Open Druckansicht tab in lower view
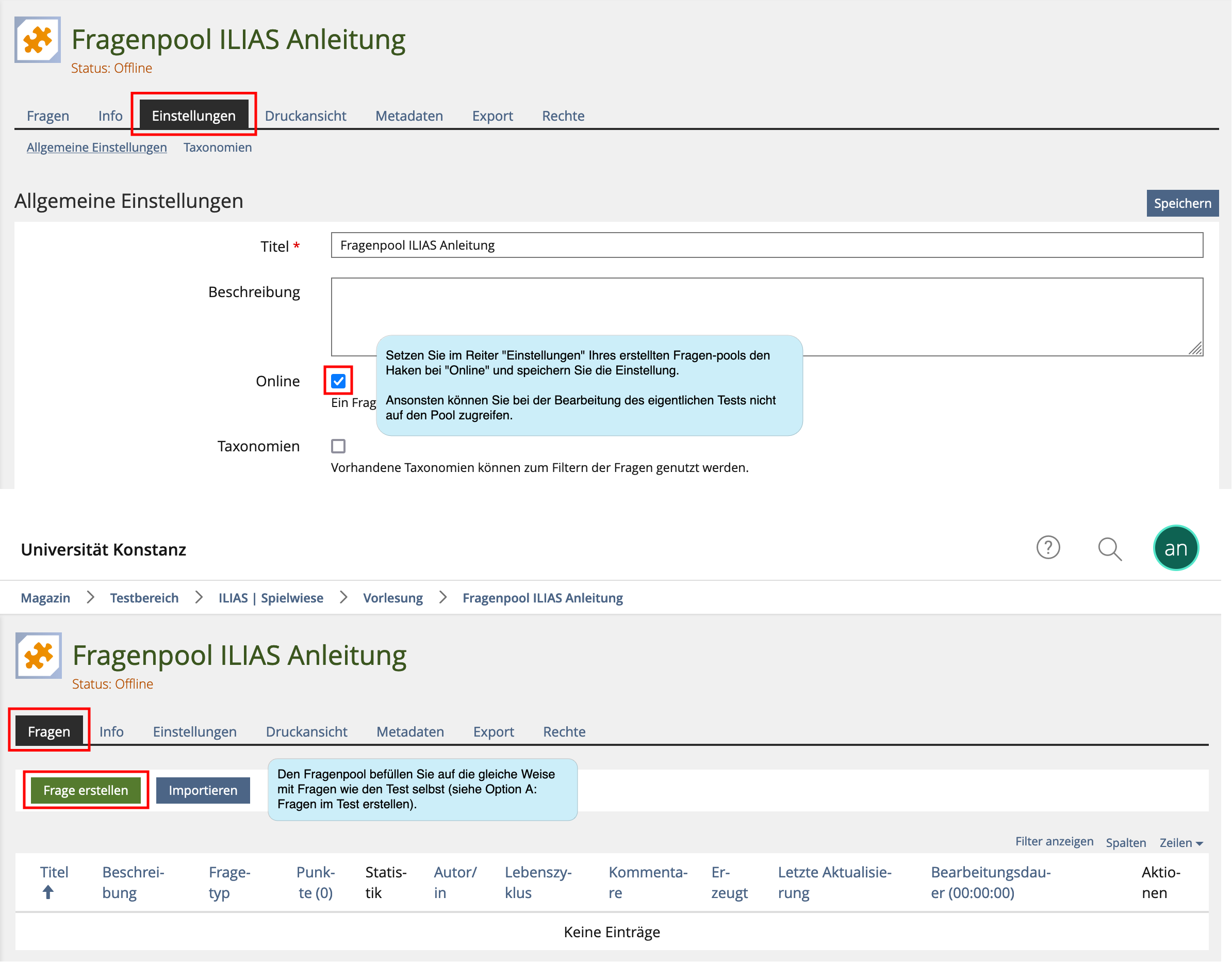 click(307, 732)
